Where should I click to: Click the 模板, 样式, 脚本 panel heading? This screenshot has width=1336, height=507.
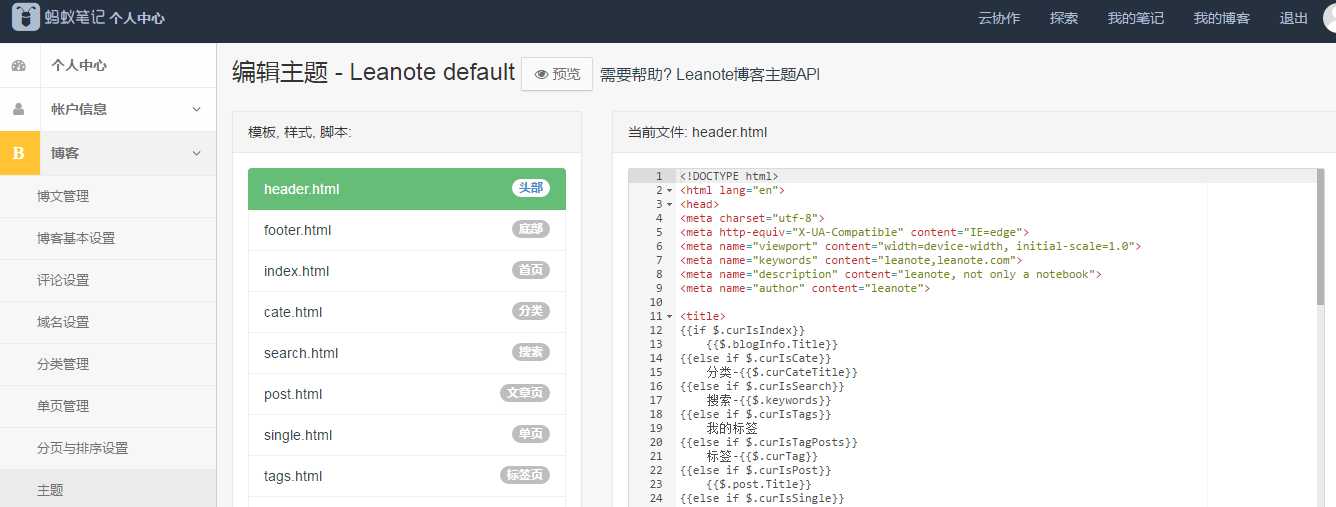tap(300, 132)
